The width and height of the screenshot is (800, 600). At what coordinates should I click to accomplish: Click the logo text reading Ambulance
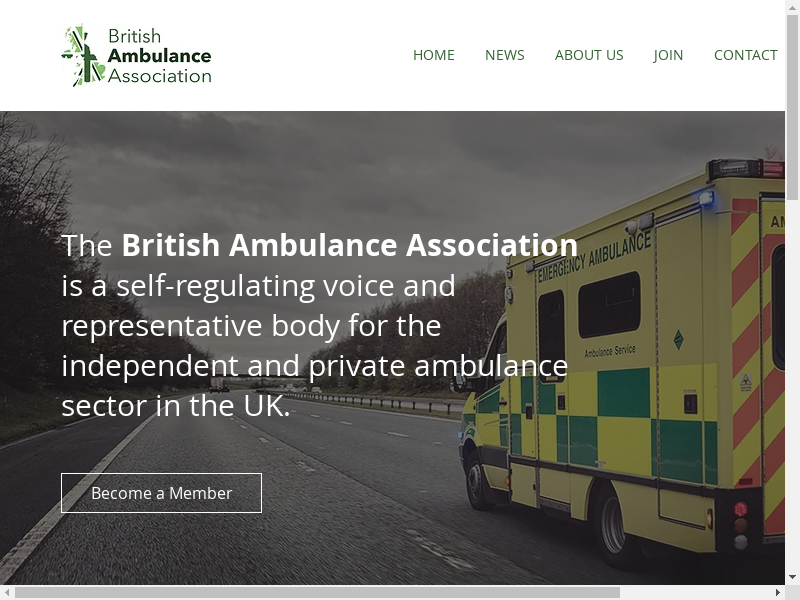[159, 56]
